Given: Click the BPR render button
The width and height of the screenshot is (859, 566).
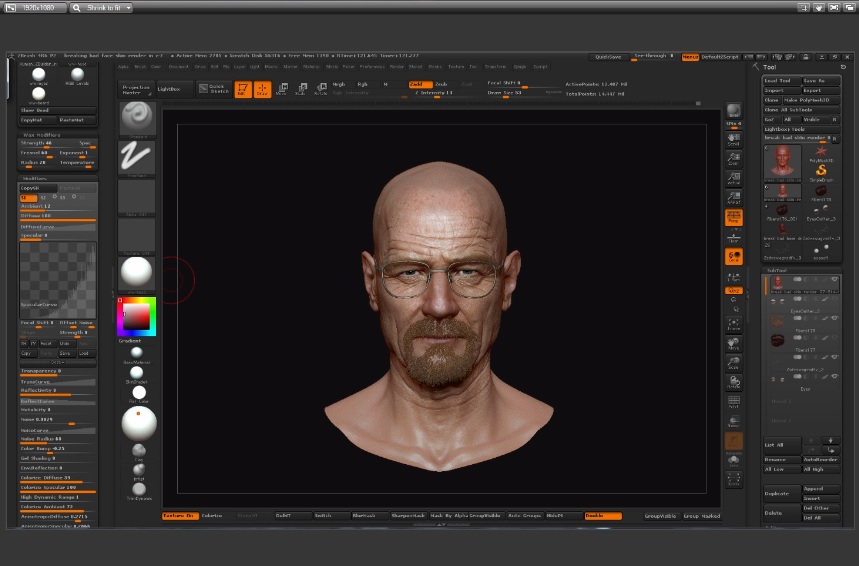Looking at the screenshot, I should point(734,111).
